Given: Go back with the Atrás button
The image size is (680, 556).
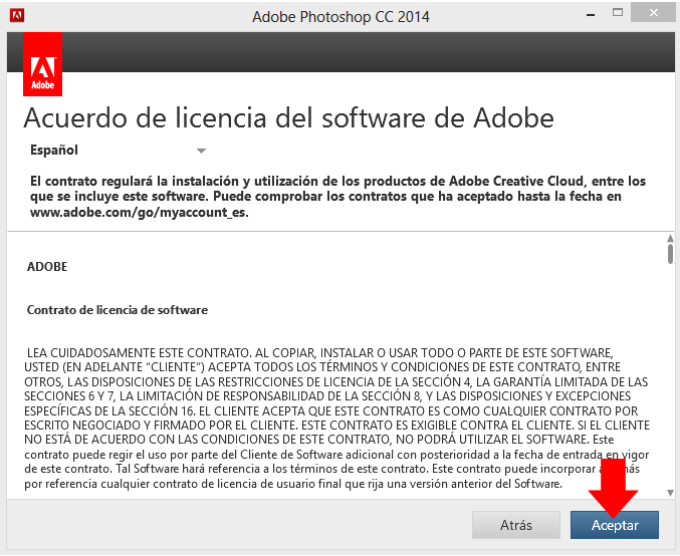Looking at the screenshot, I should click(x=516, y=525).
